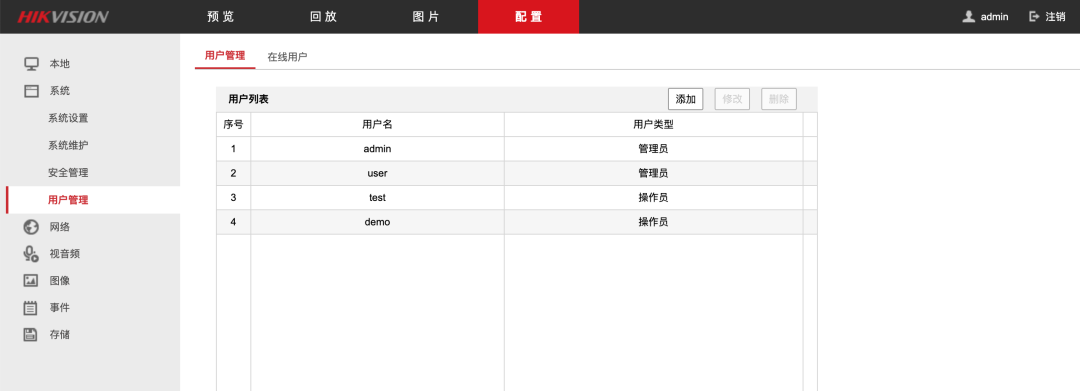This screenshot has width=1080, height=391.
Task: Select the user row named user
Action: pyautogui.click(x=517, y=173)
